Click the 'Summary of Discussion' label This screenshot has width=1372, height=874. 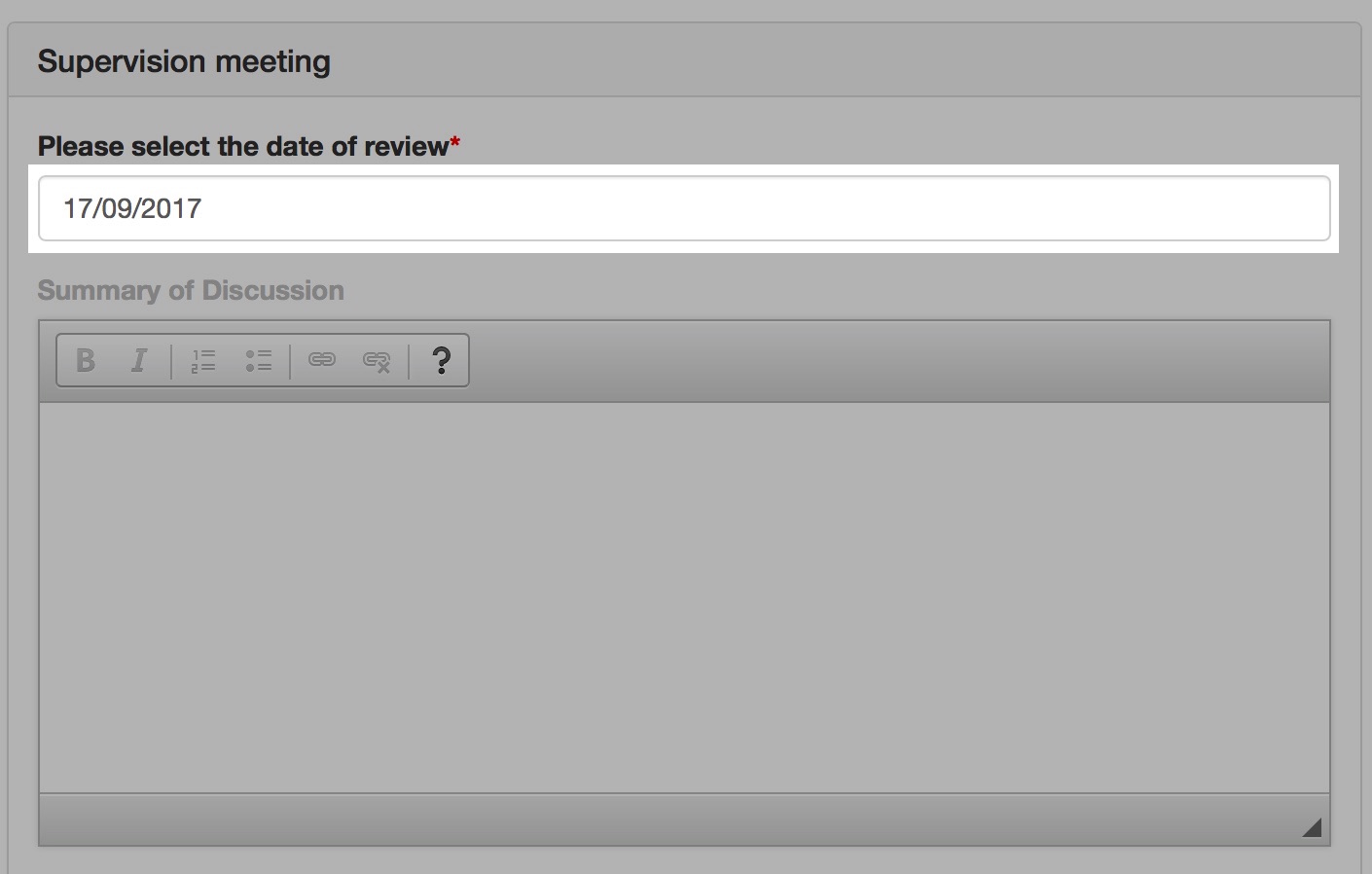[x=191, y=290]
